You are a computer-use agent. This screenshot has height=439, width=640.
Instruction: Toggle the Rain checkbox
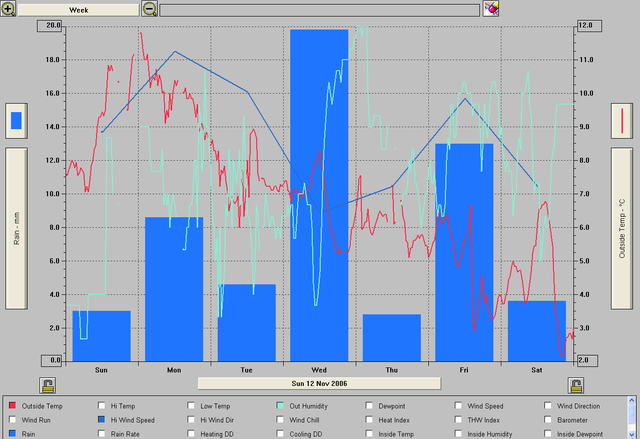pyautogui.click(x=12, y=434)
